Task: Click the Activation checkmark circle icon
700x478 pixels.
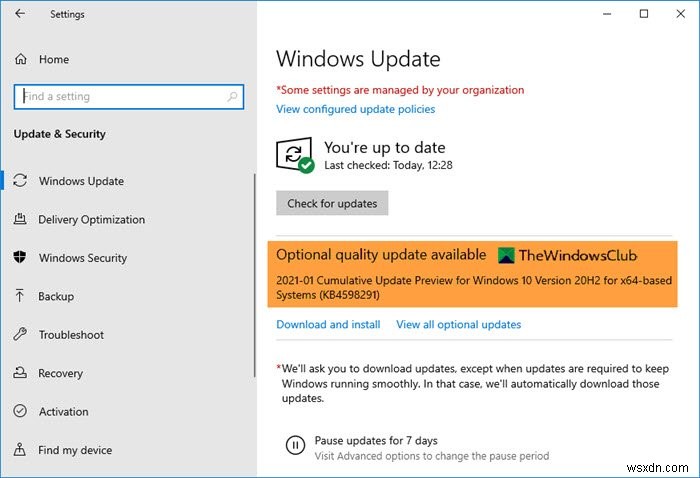Action: [x=20, y=411]
